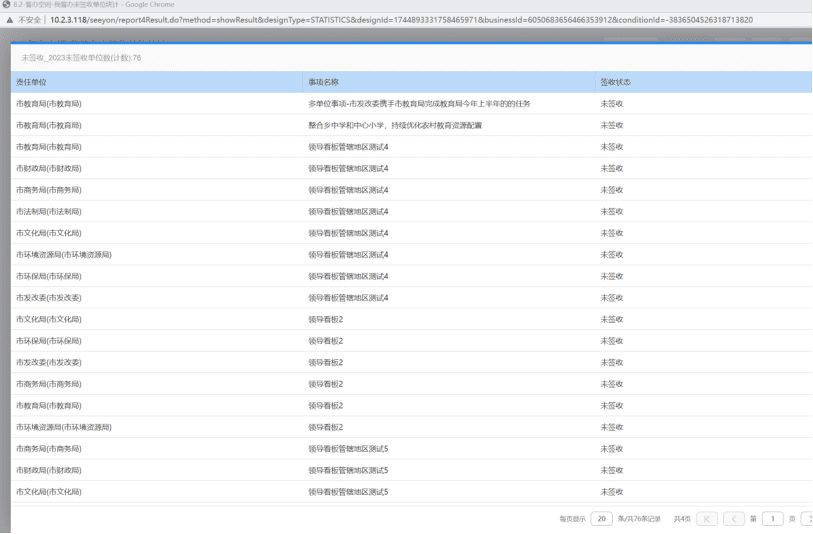Click 未签收 status in the 市法制局 row

(x=612, y=212)
